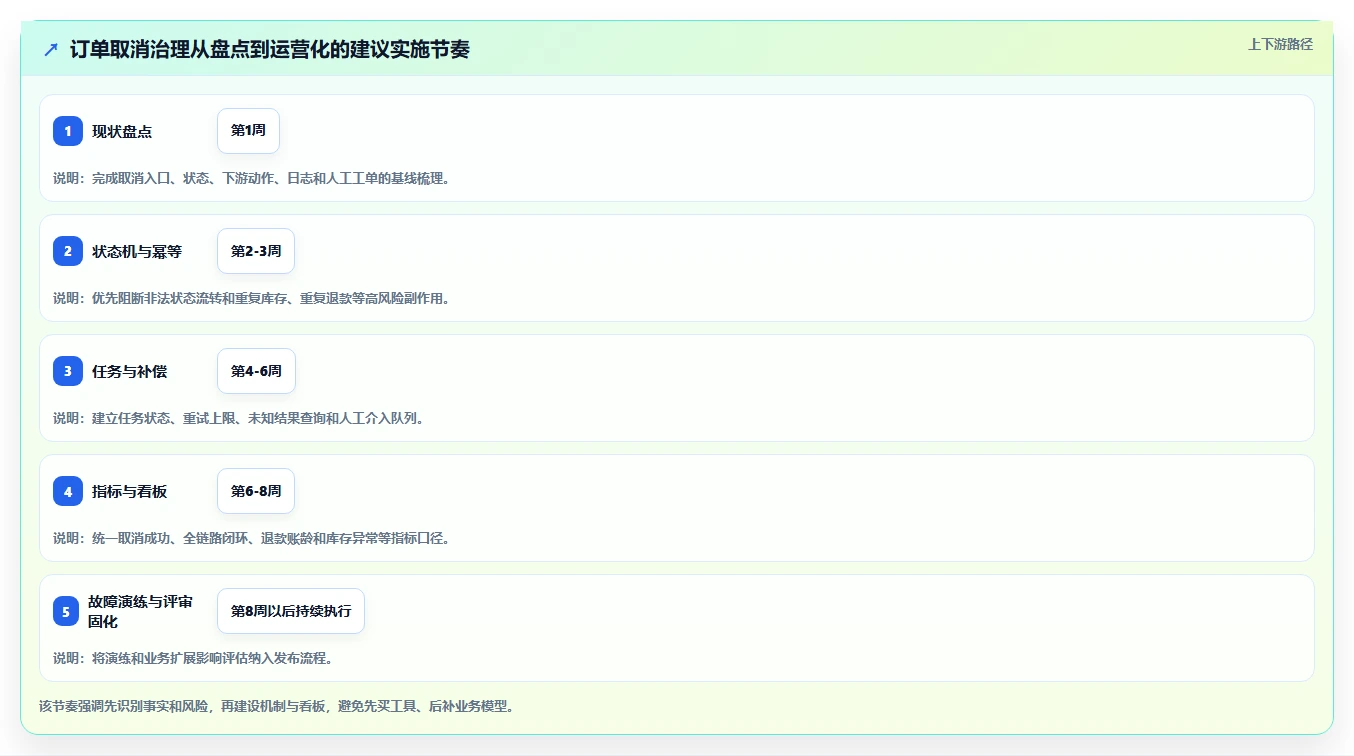
Task: Click the number 2 step badge
Action: (x=68, y=251)
